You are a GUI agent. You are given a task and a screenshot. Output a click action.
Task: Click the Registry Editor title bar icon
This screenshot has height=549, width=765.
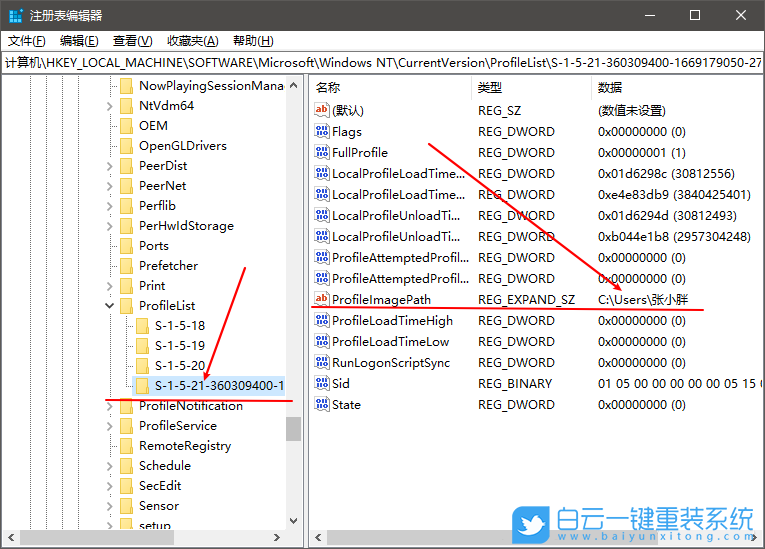[16, 16]
